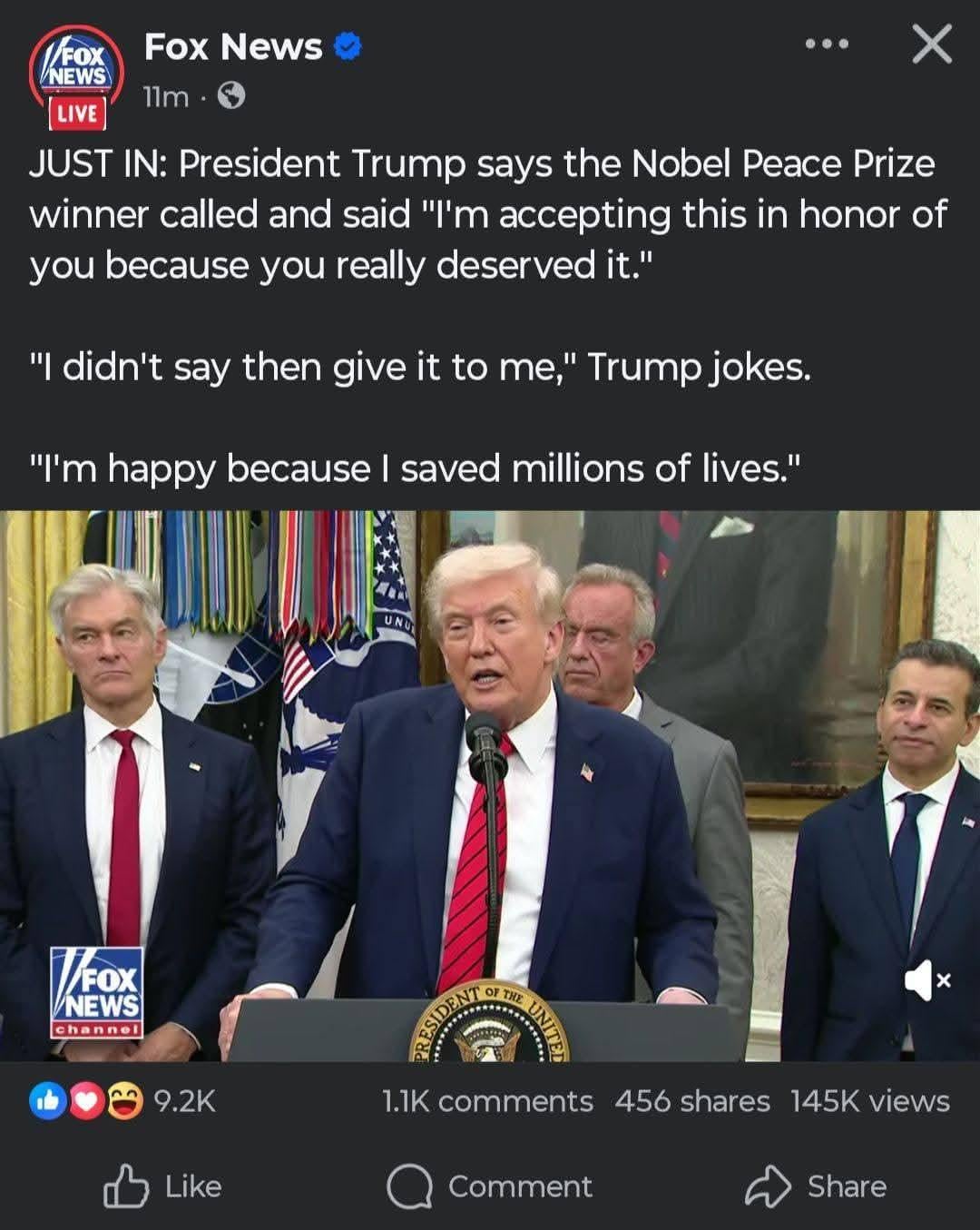
Task: Unmute the video with speaker icon
Action: [926, 980]
